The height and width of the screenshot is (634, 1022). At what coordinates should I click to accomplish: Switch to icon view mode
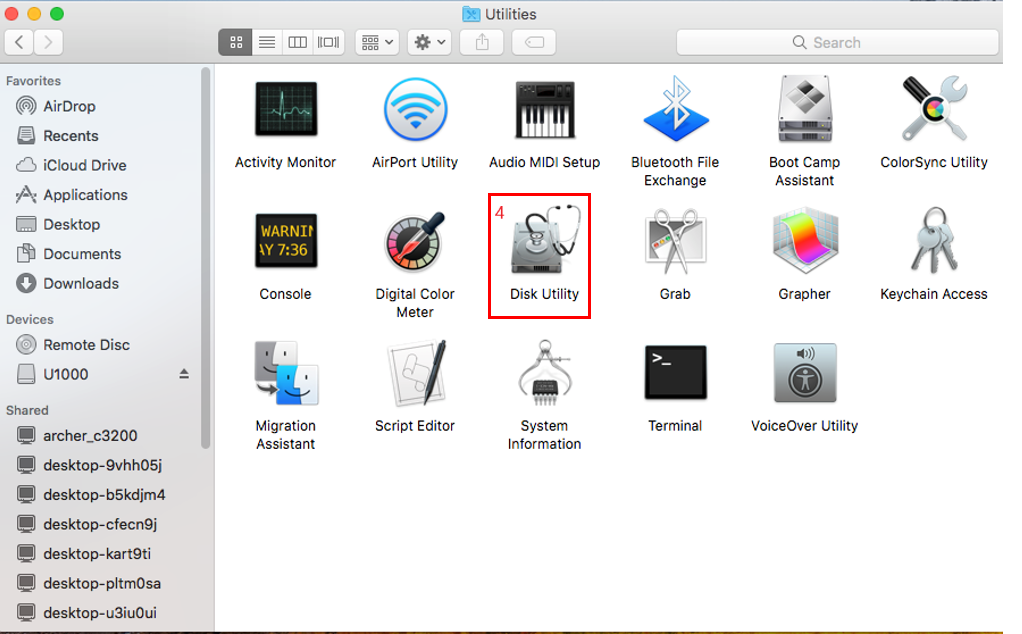click(235, 42)
